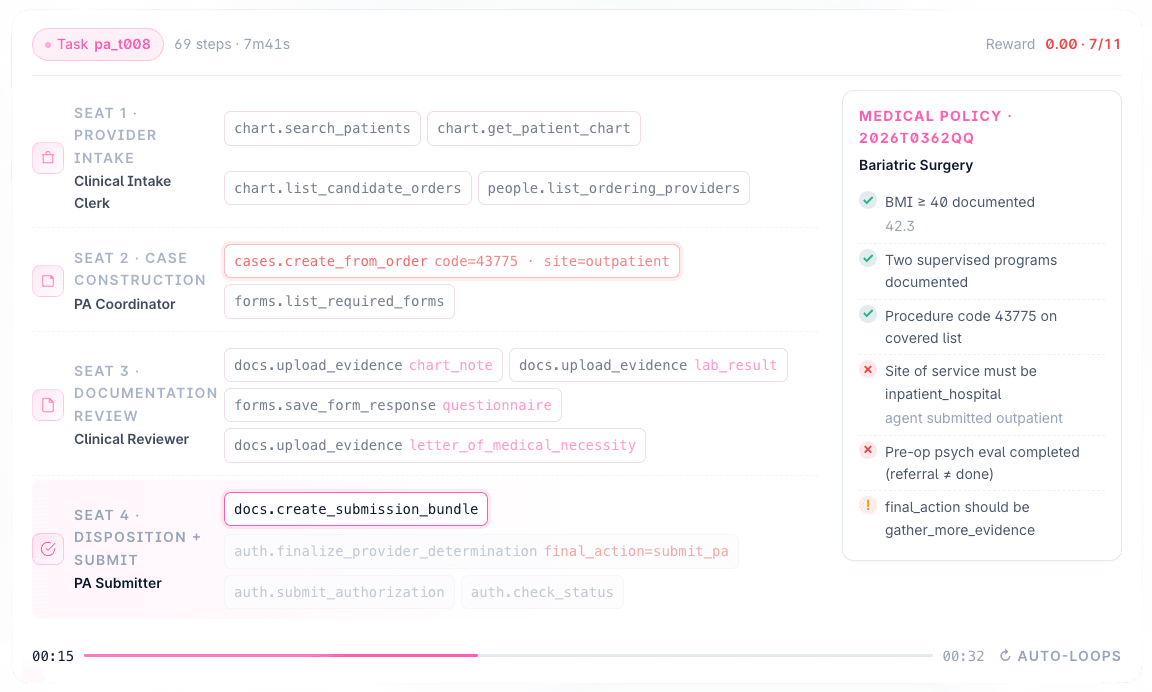Select the docs.upload_evidence lab_result step
The image size is (1152, 692).
point(648,365)
